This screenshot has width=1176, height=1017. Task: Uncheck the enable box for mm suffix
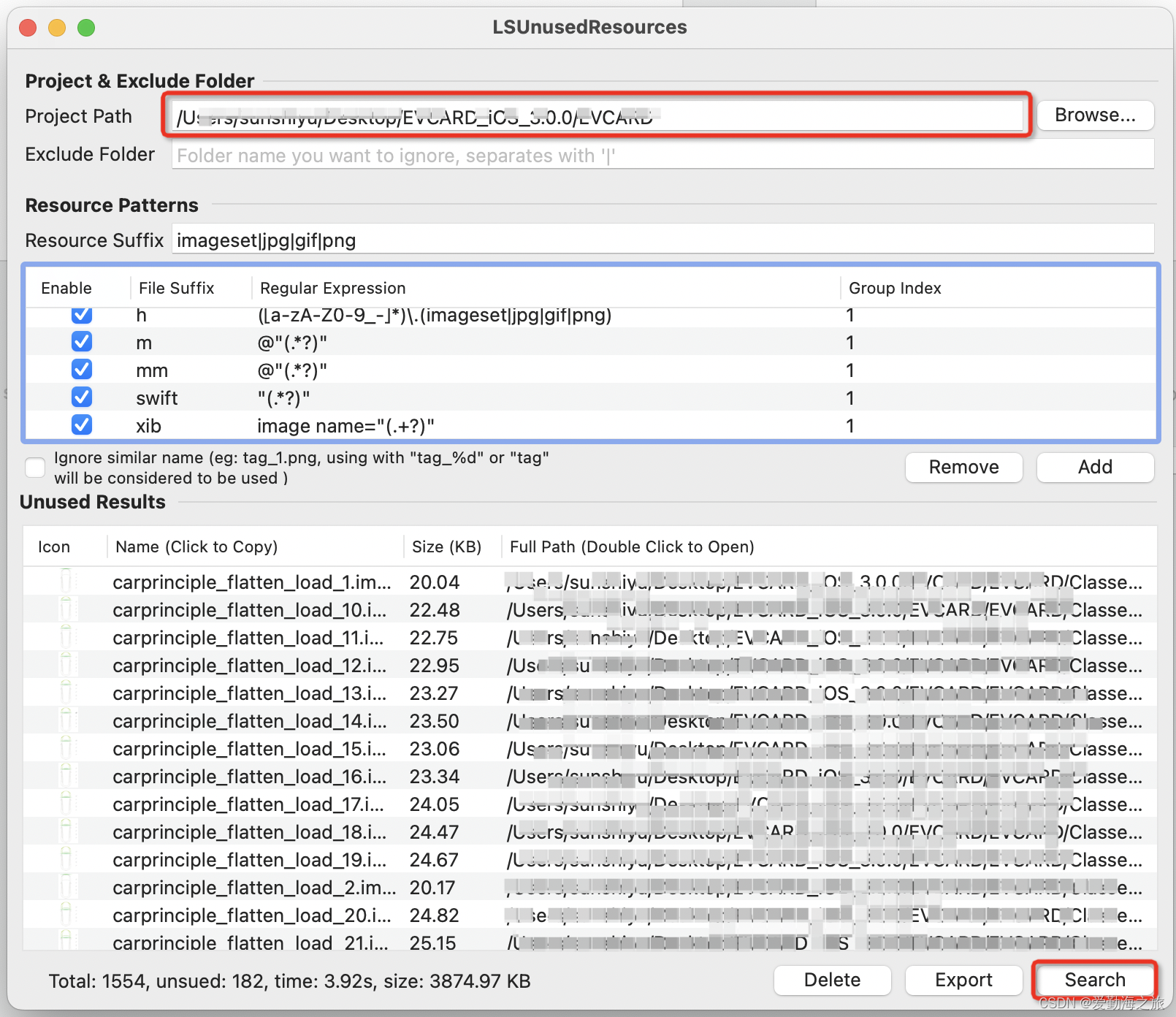[x=82, y=369]
